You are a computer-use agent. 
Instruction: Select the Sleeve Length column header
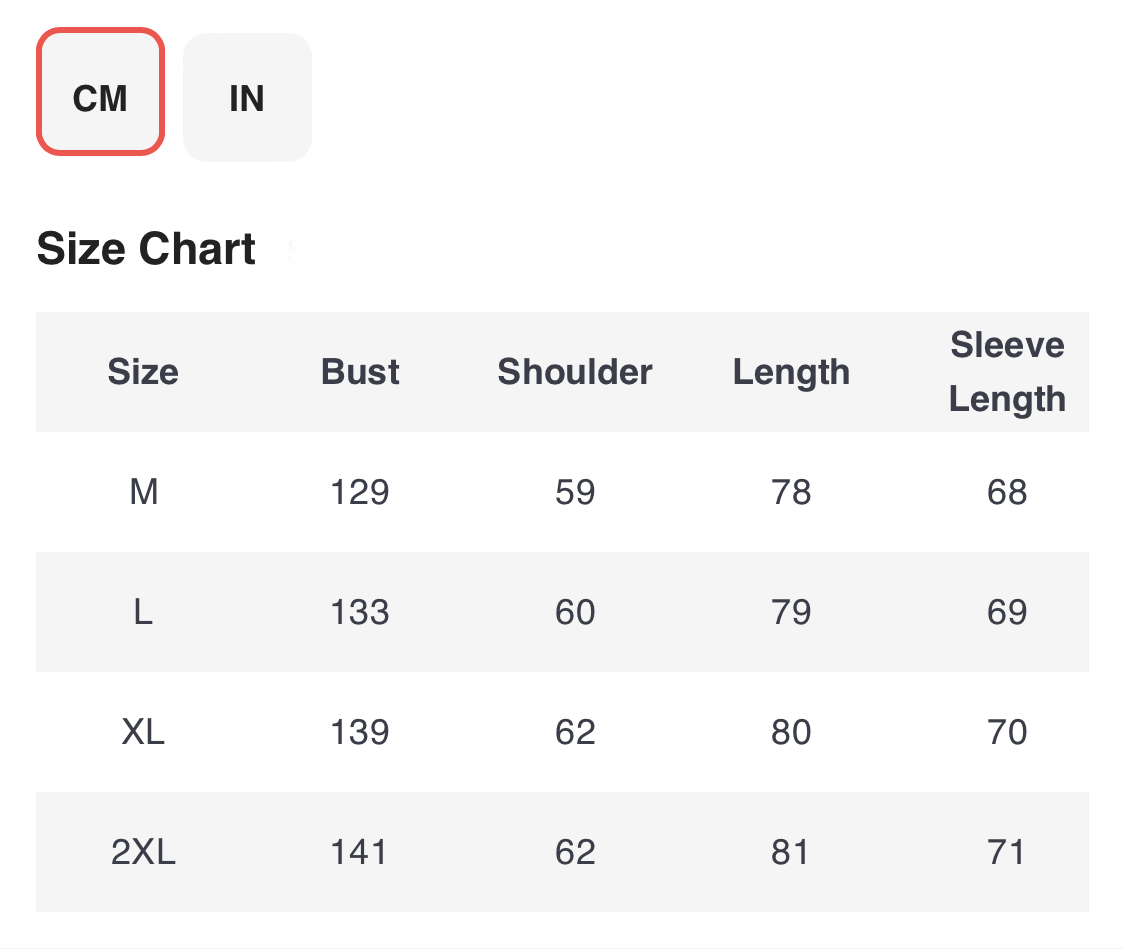[x=1007, y=372]
